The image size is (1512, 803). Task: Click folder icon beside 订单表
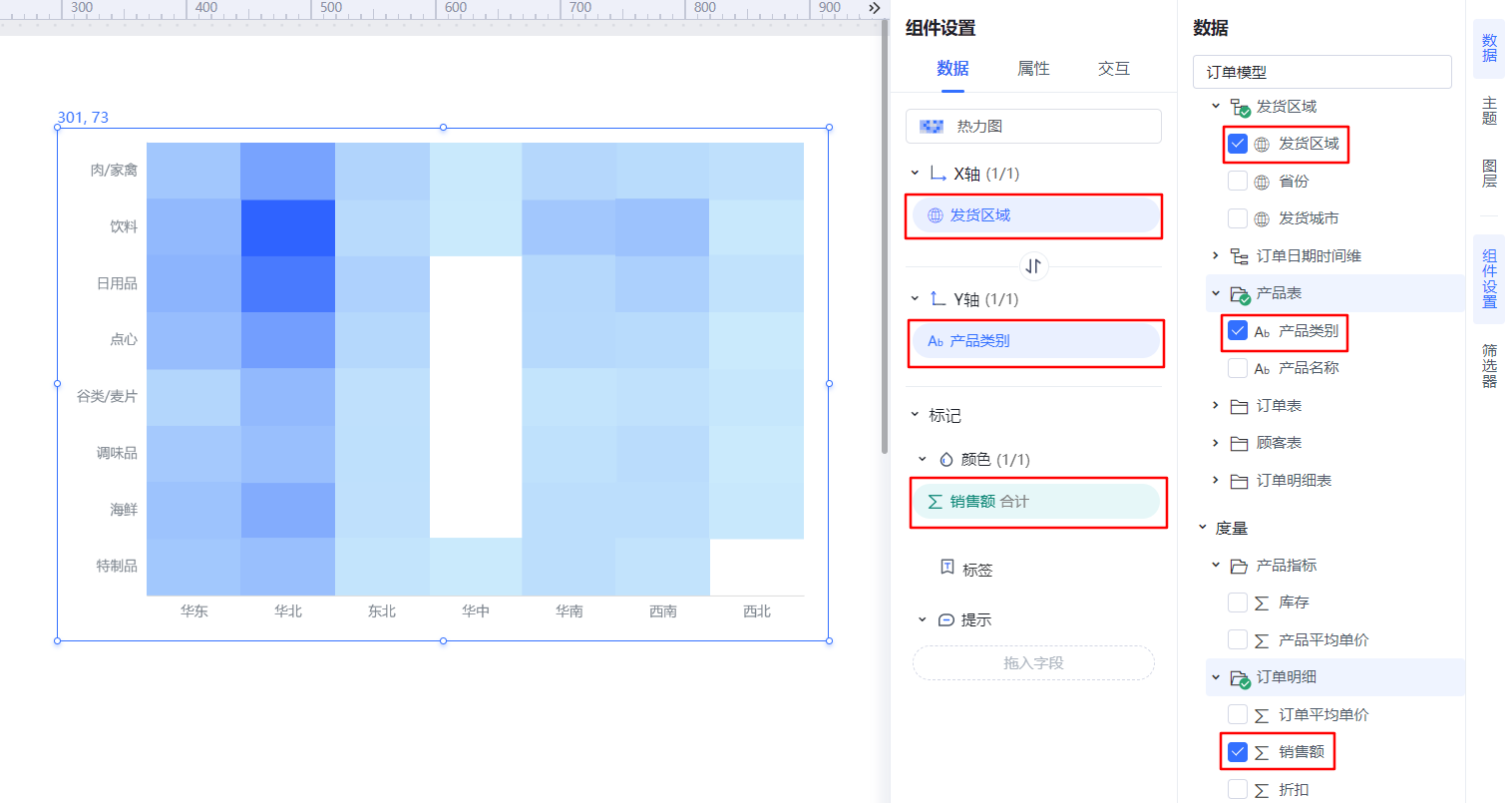click(x=1239, y=406)
